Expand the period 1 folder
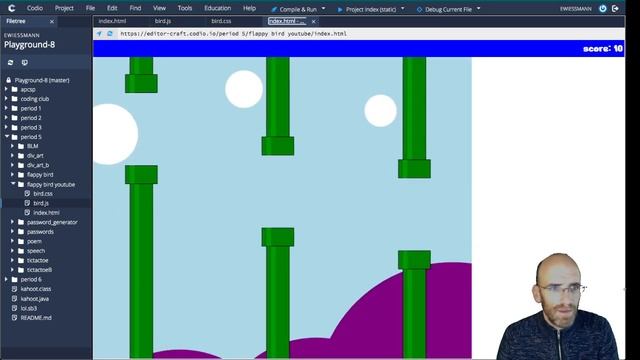The height and width of the screenshot is (360, 640). (x=6, y=108)
